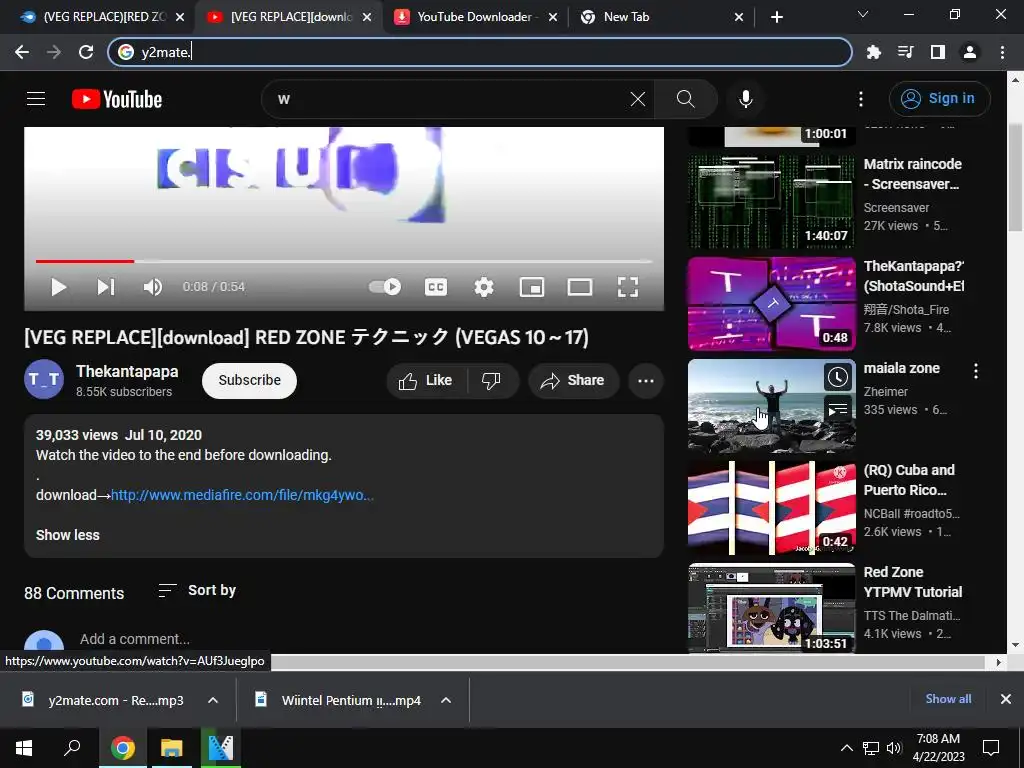Screen dimensions: 1024x768
Task: Share this video
Action: [573, 381]
